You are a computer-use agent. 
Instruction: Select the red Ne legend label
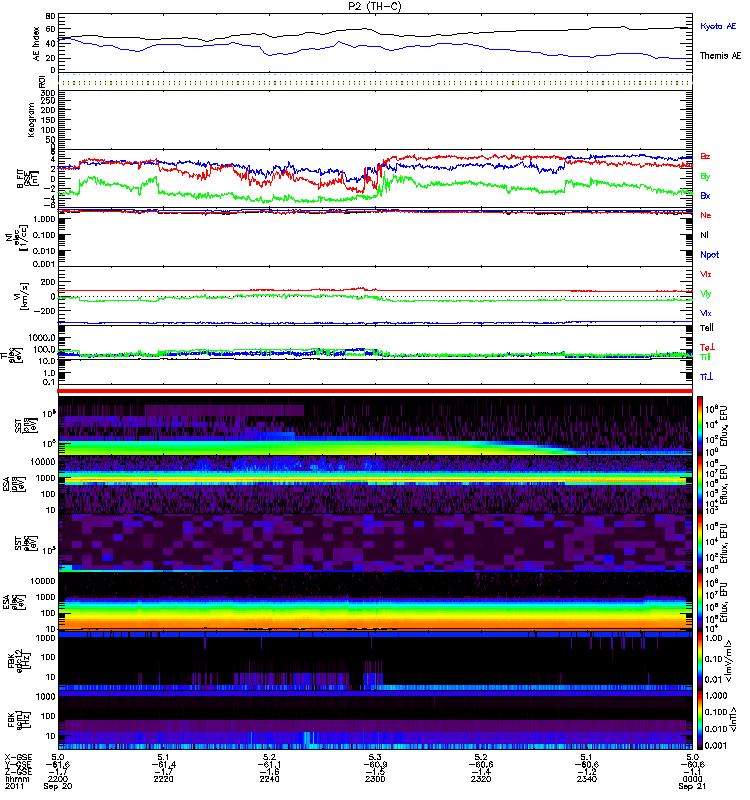706,215
